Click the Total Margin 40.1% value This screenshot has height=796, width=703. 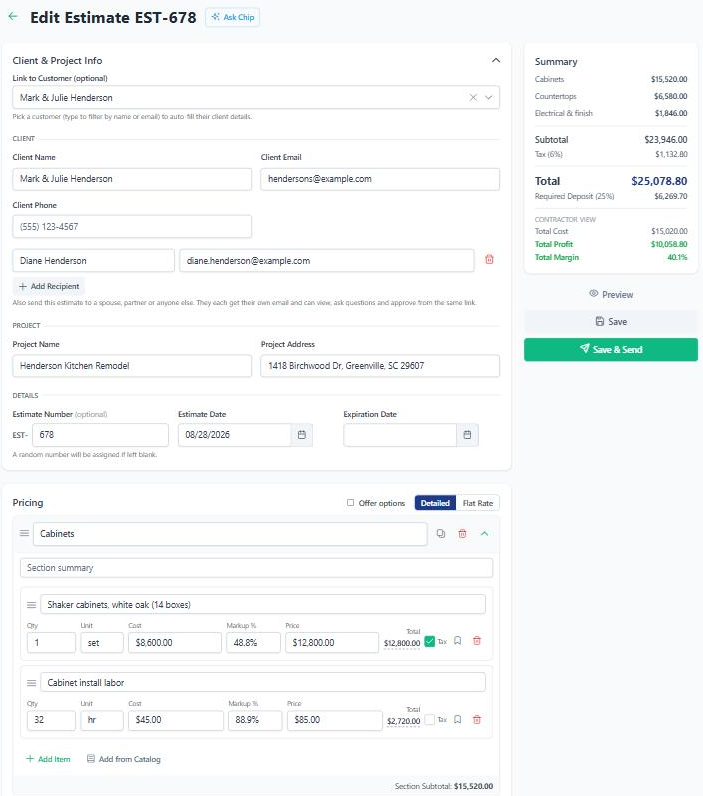pos(677,257)
